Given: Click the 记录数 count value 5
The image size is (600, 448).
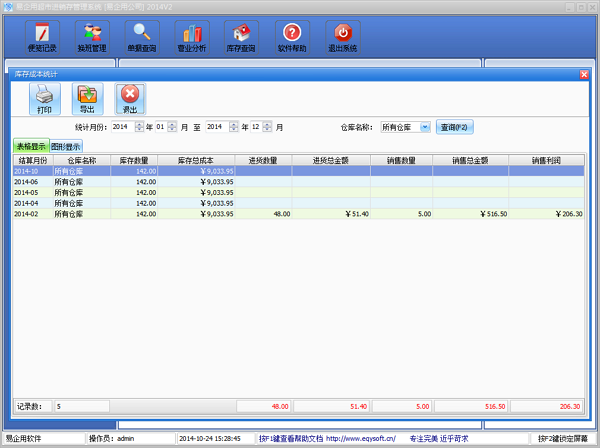Looking at the screenshot, I should click(x=82, y=406).
